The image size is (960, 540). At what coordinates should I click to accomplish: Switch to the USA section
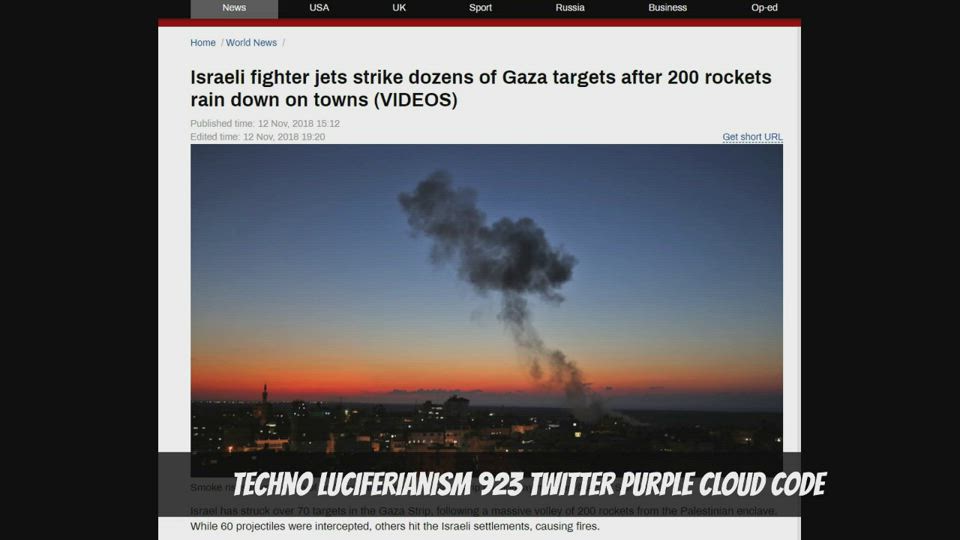coord(319,8)
